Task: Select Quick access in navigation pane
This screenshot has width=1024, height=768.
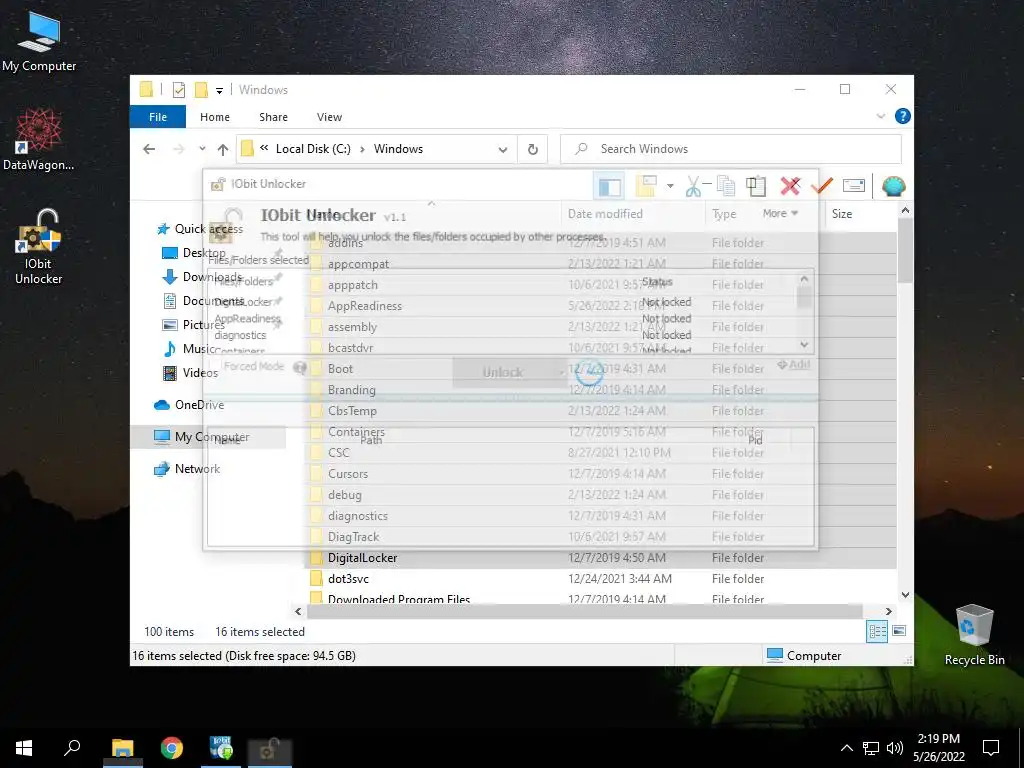Action: [199, 229]
